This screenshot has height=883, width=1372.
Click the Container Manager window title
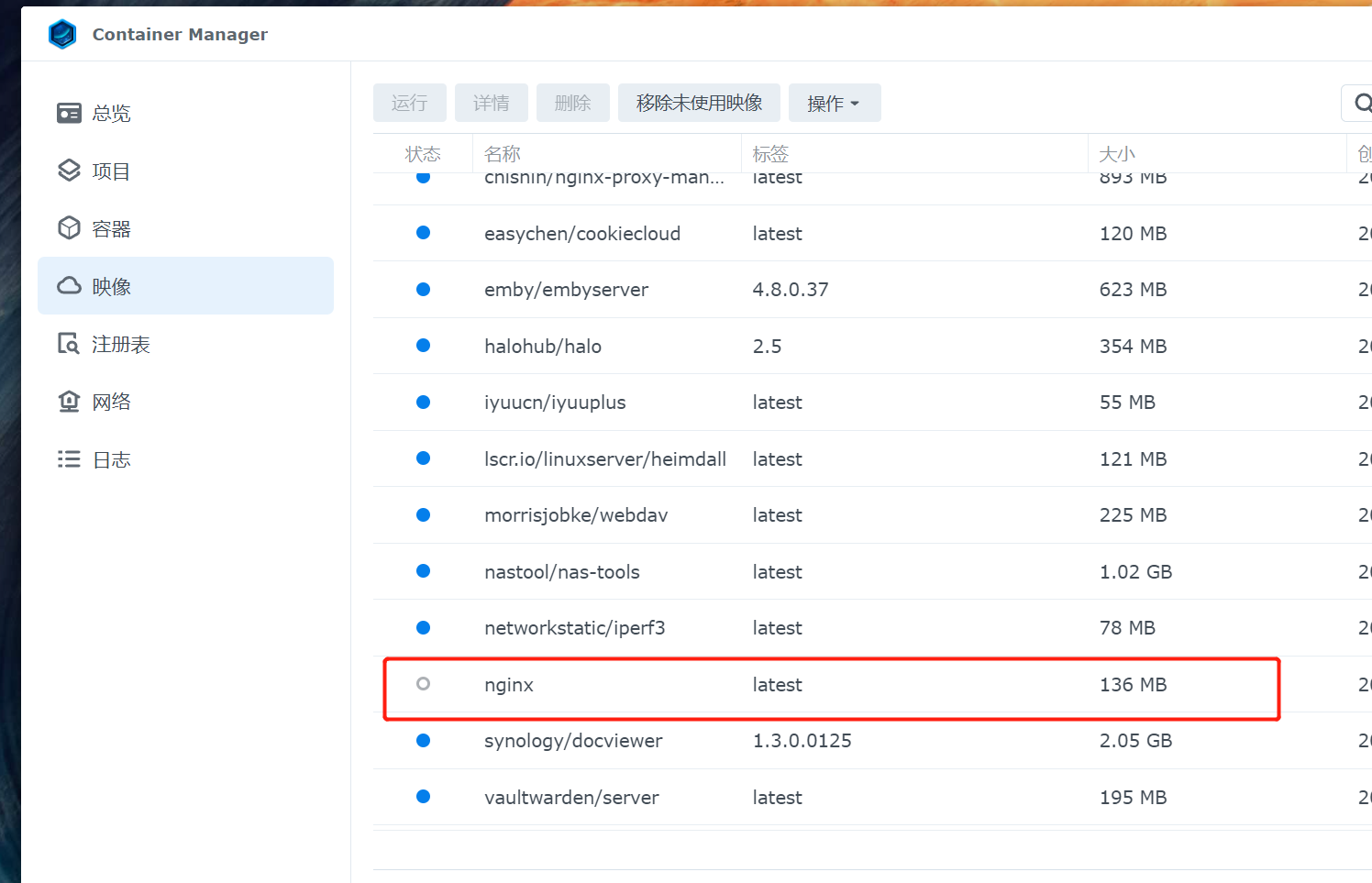pyautogui.click(x=180, y=34)
